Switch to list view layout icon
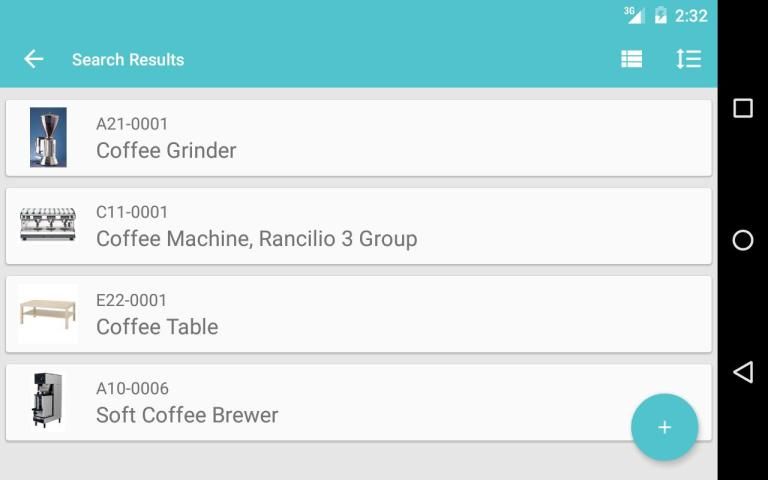This screenshot has height=480, width=768. 631,59
